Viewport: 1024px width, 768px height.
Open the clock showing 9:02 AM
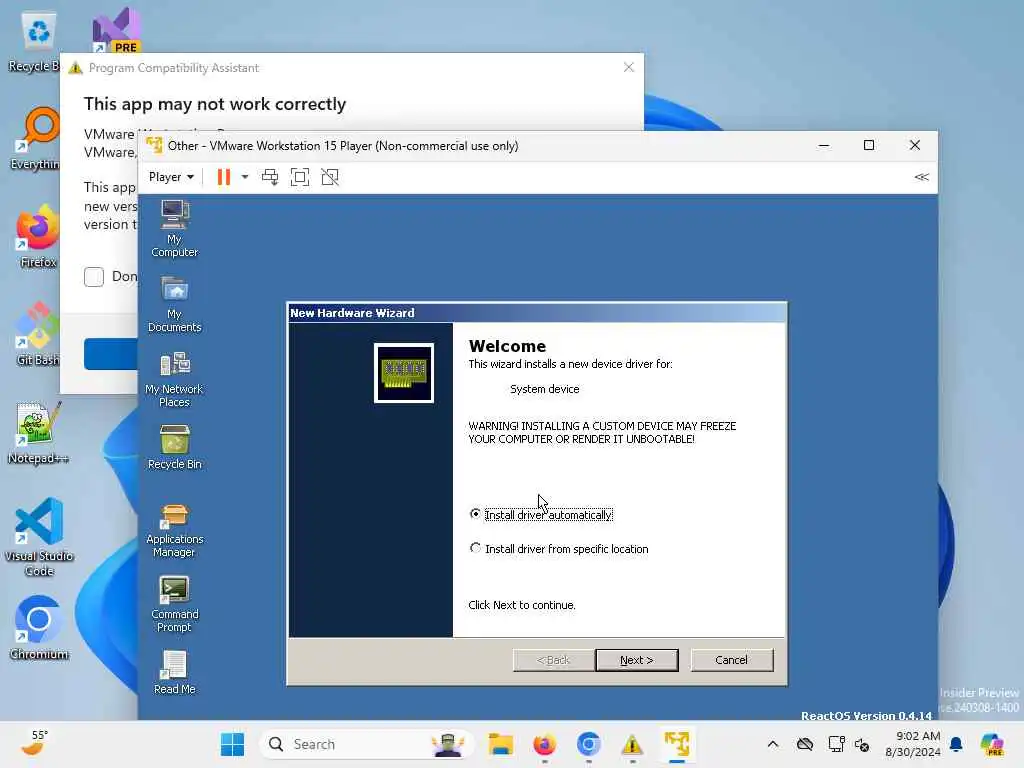[x=912, y=744]
